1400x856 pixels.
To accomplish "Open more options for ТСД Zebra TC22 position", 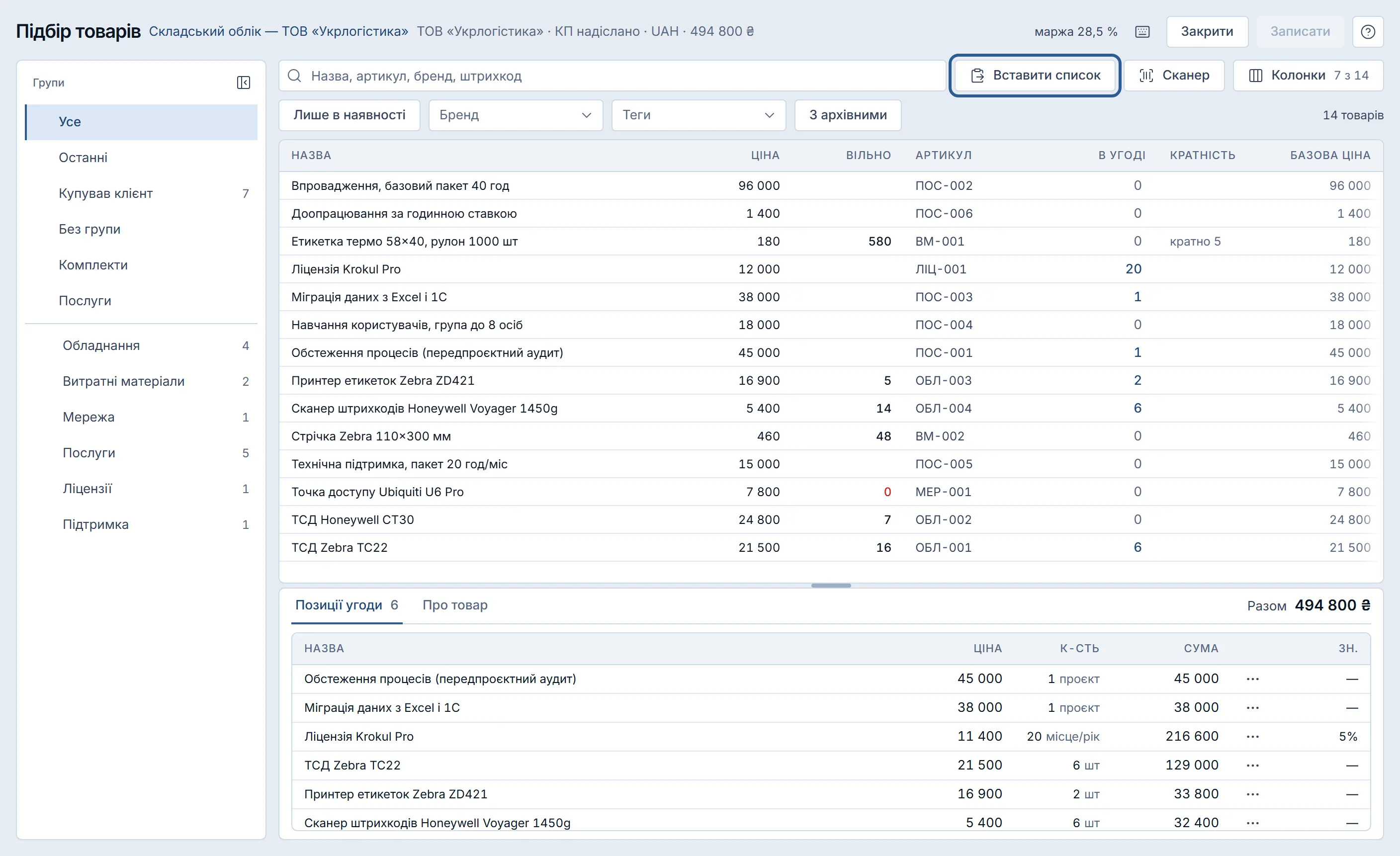I will click(x=1252, y=766).
